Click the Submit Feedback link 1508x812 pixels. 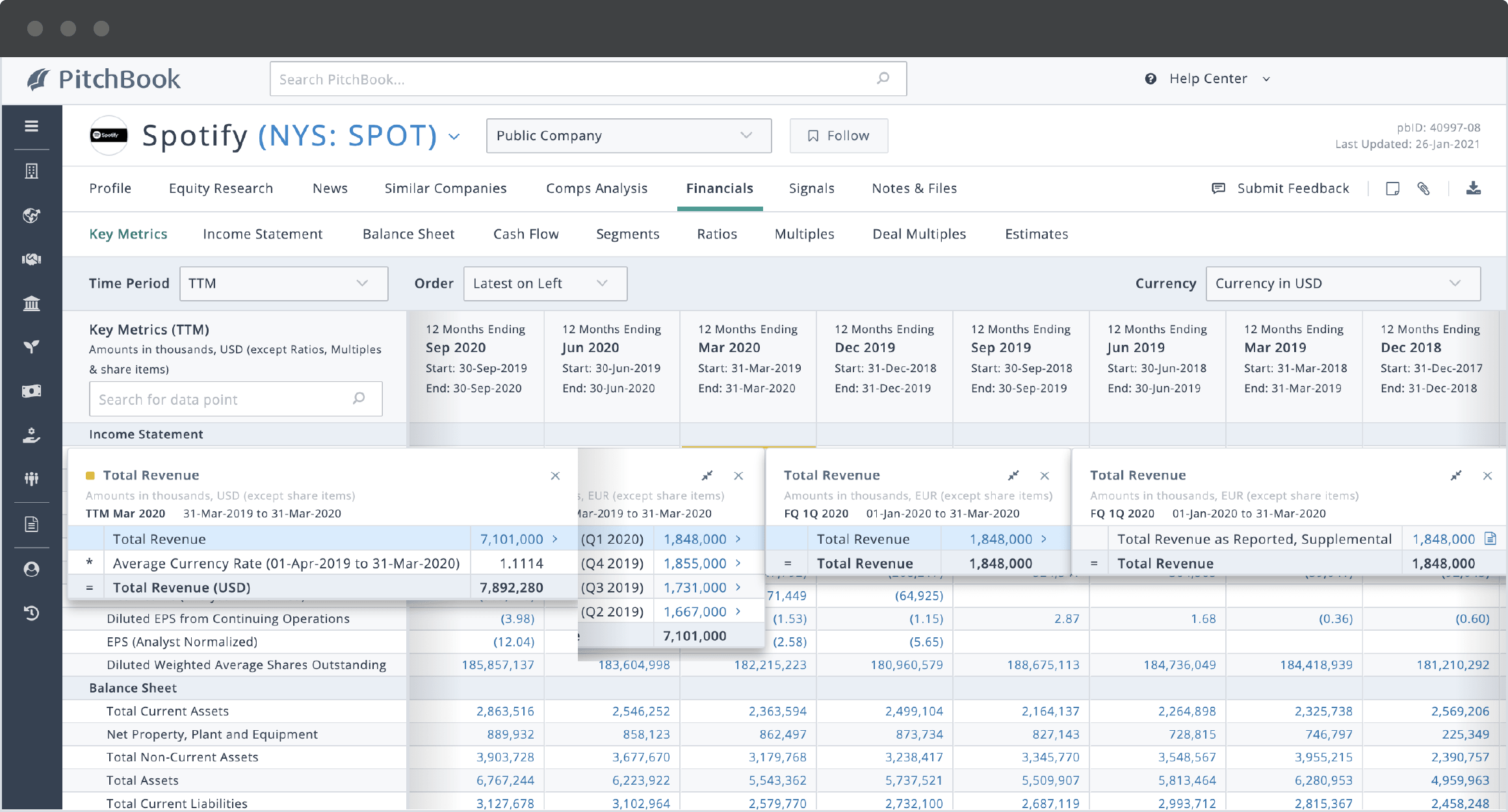pyautogui.click(x=1292, y=188)
